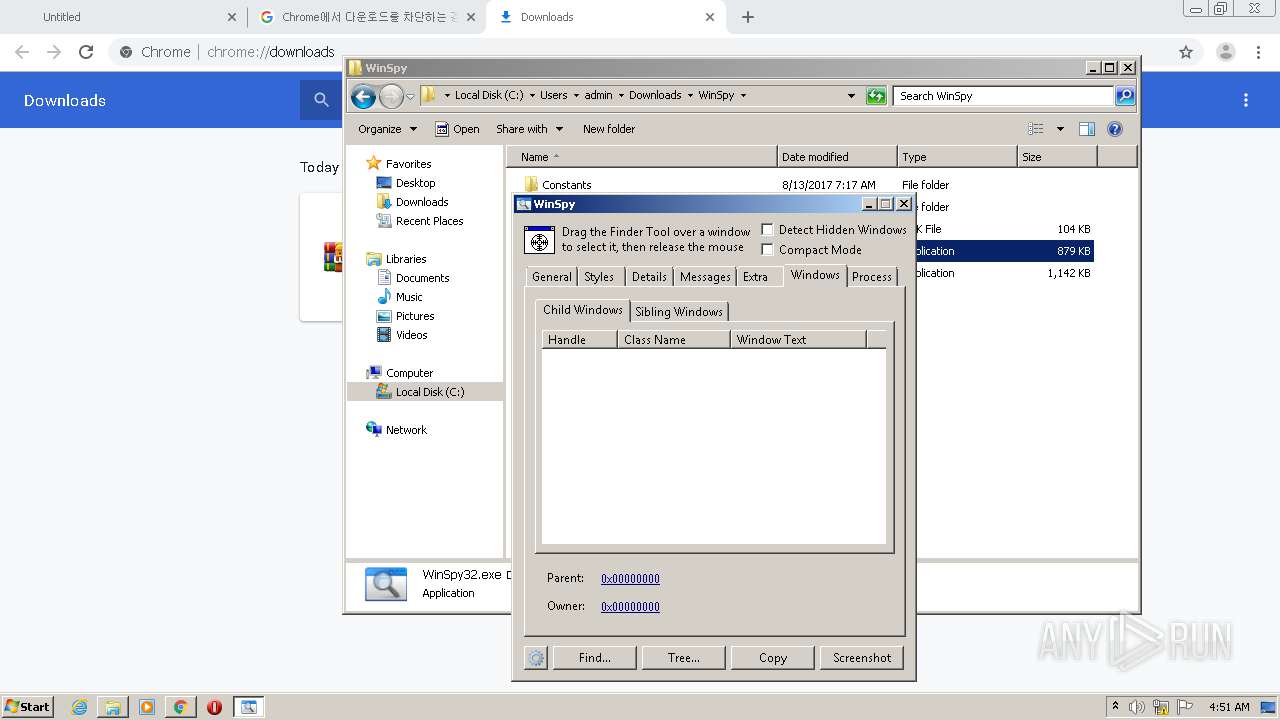This screenshot has height=720, width=1280.
Task: Click the Search WinSpy magnifier button
Action: click(x=1125, y=96)
